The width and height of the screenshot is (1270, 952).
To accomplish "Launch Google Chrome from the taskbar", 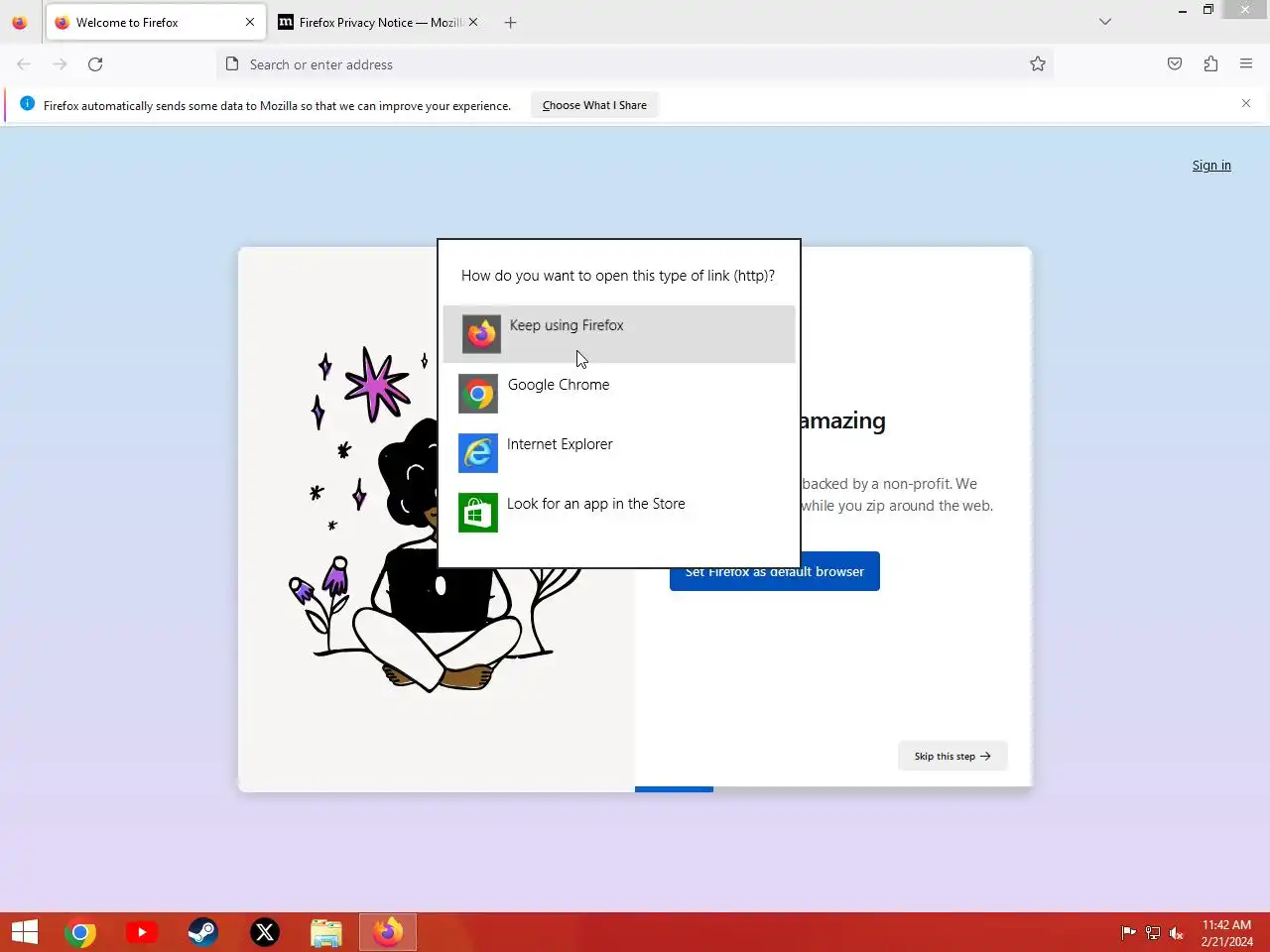I will point(80,932).
